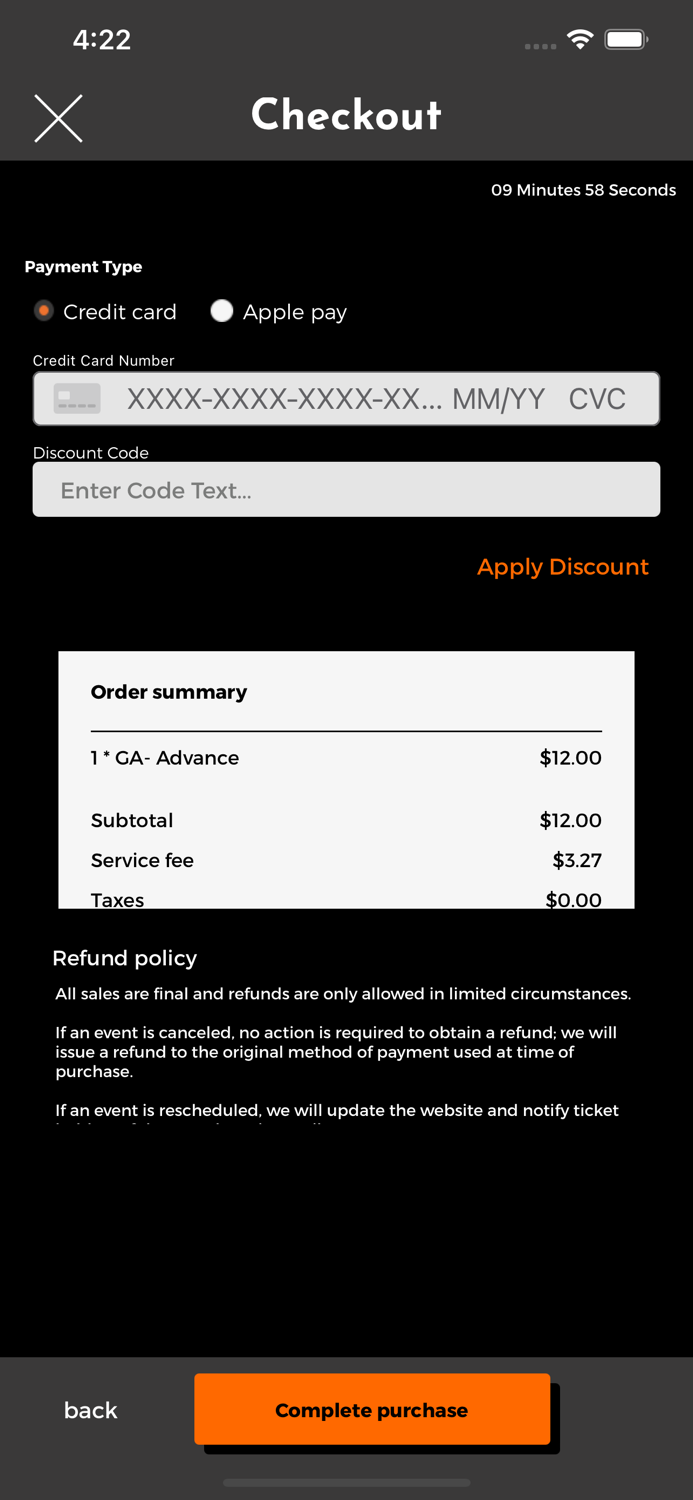Tap the Service fee row
Viewport: 693px width, 1500px height.
pyautogui.click(x=142, y=860)
